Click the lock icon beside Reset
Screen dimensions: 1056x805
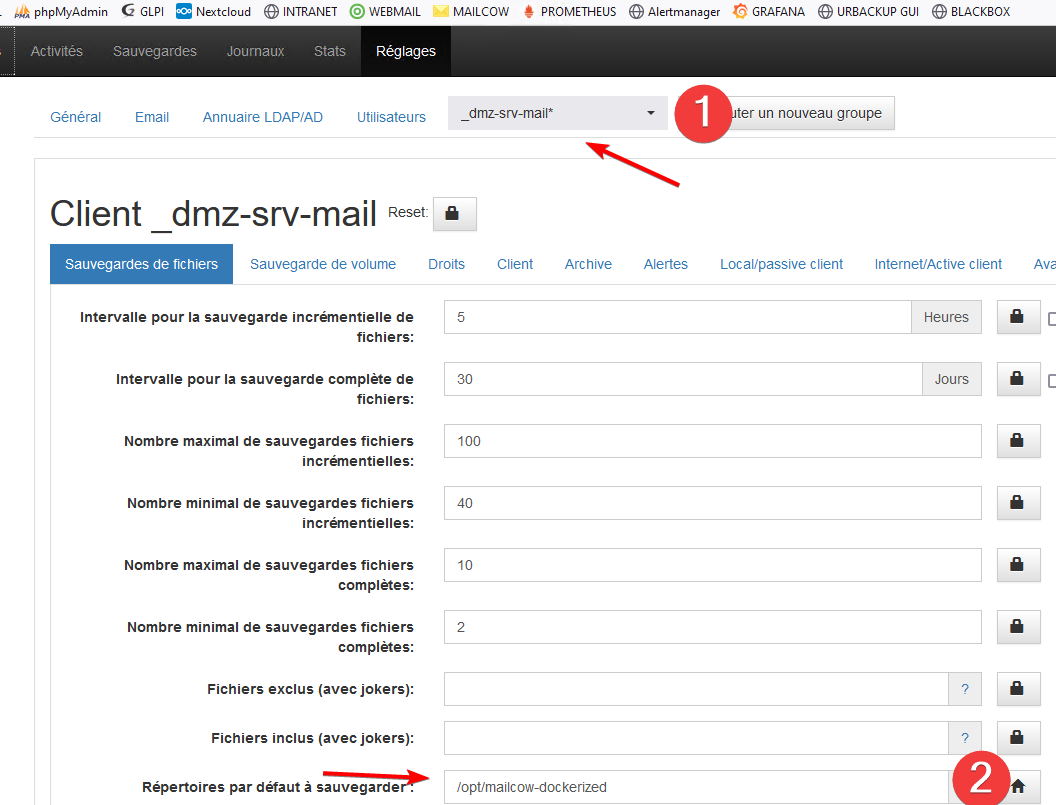[x=452, y=213]
